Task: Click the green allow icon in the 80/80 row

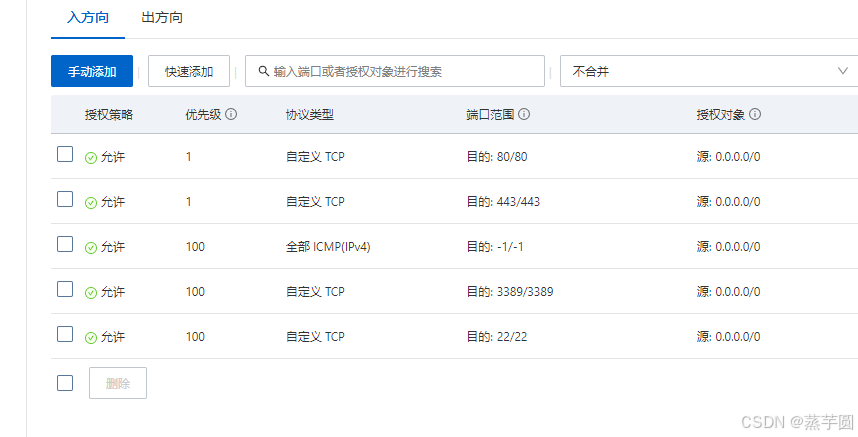Action: 91,158
